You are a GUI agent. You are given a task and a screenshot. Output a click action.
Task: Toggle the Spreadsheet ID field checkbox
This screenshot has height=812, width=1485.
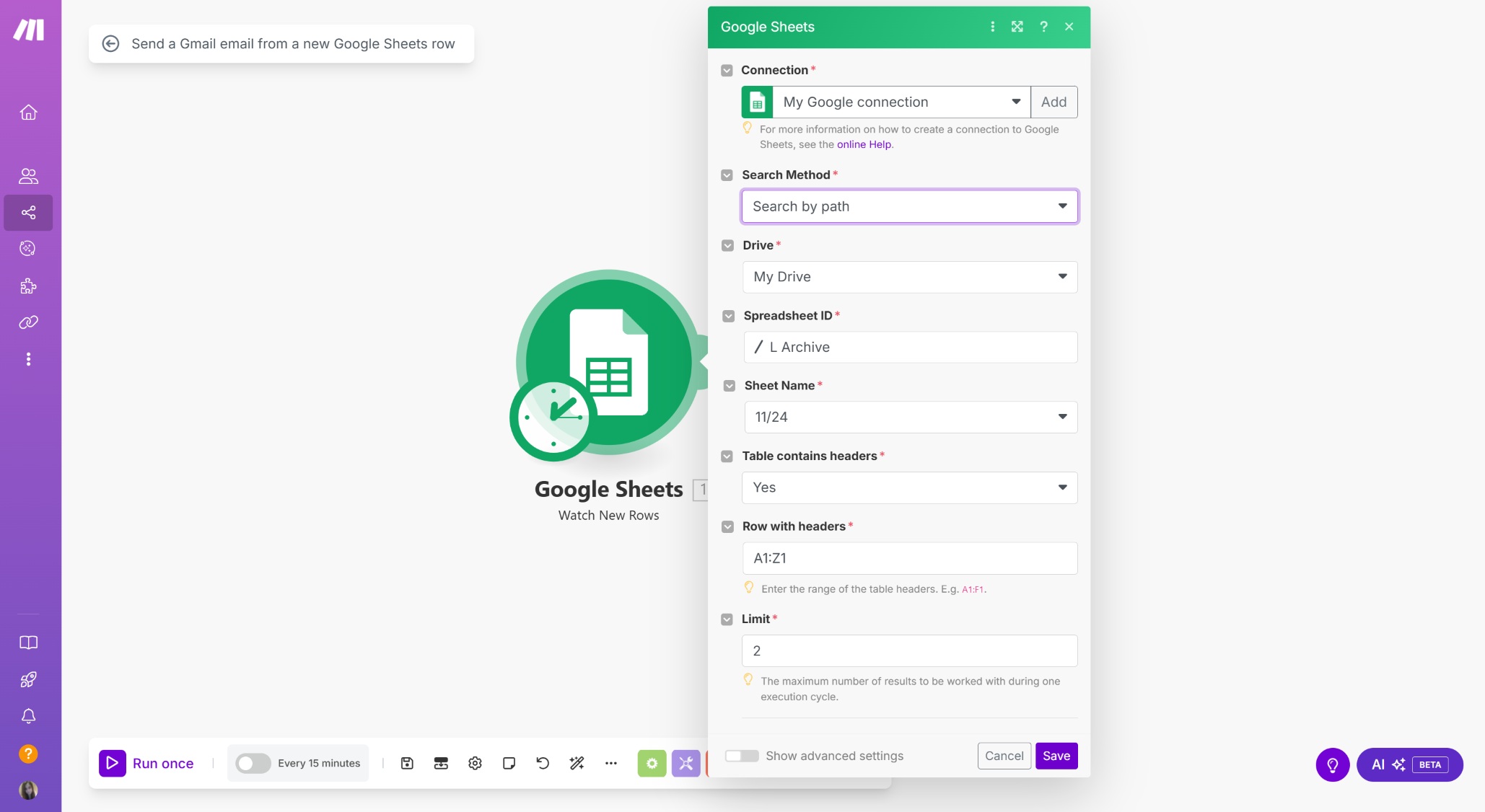point(728,316)
